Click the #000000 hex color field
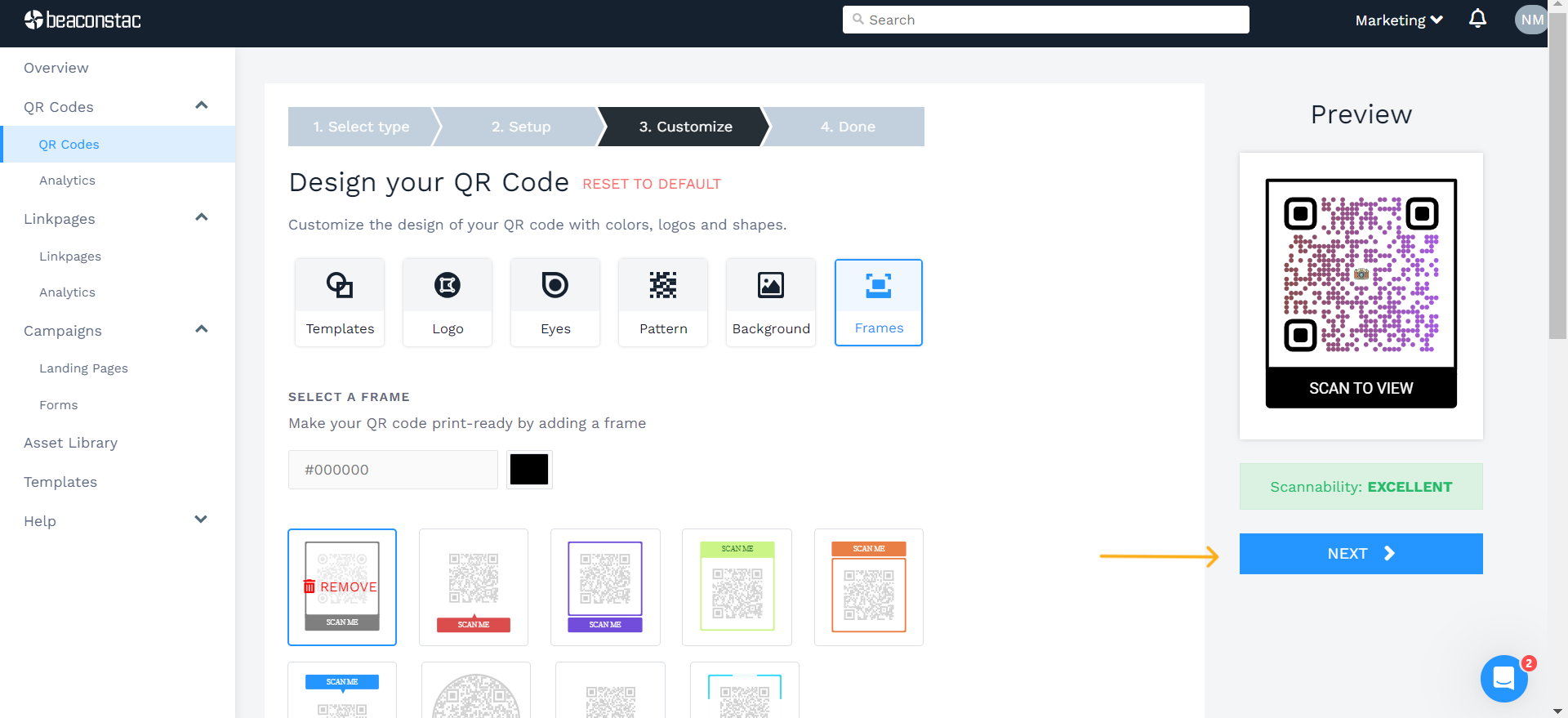 click(393, 470)
